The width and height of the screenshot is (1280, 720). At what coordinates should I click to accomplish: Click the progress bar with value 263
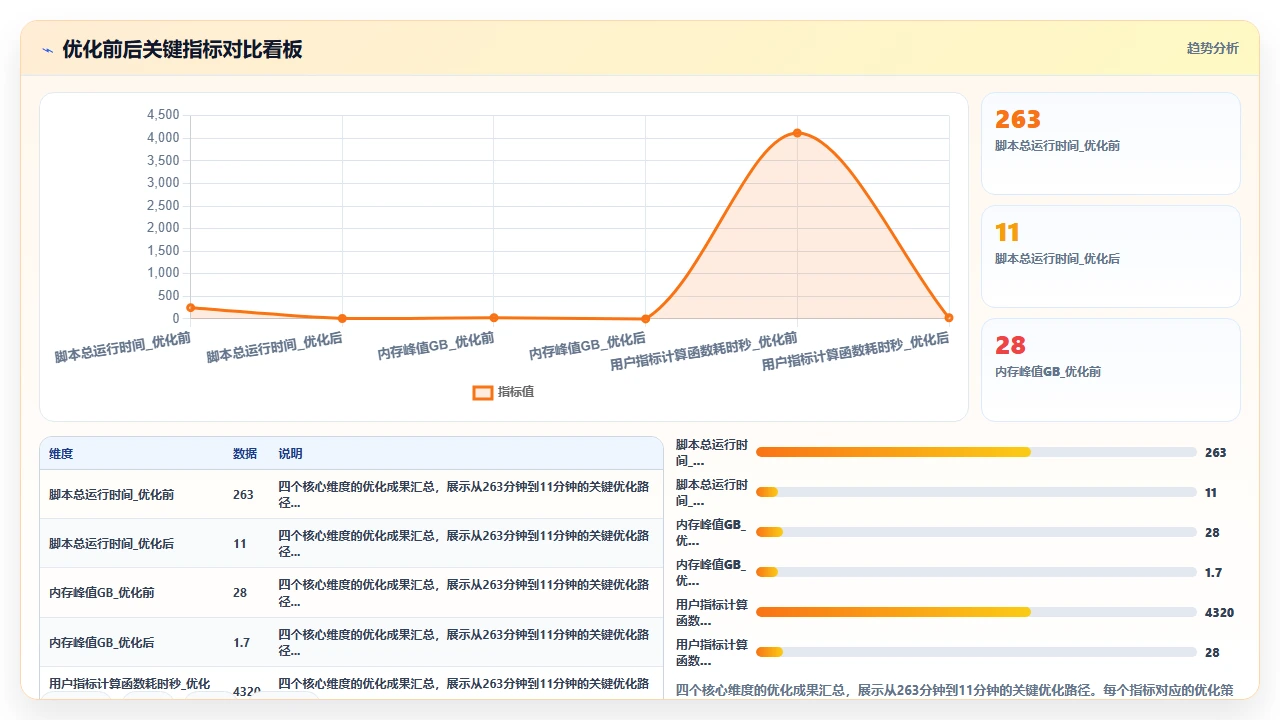coord(976,452)
